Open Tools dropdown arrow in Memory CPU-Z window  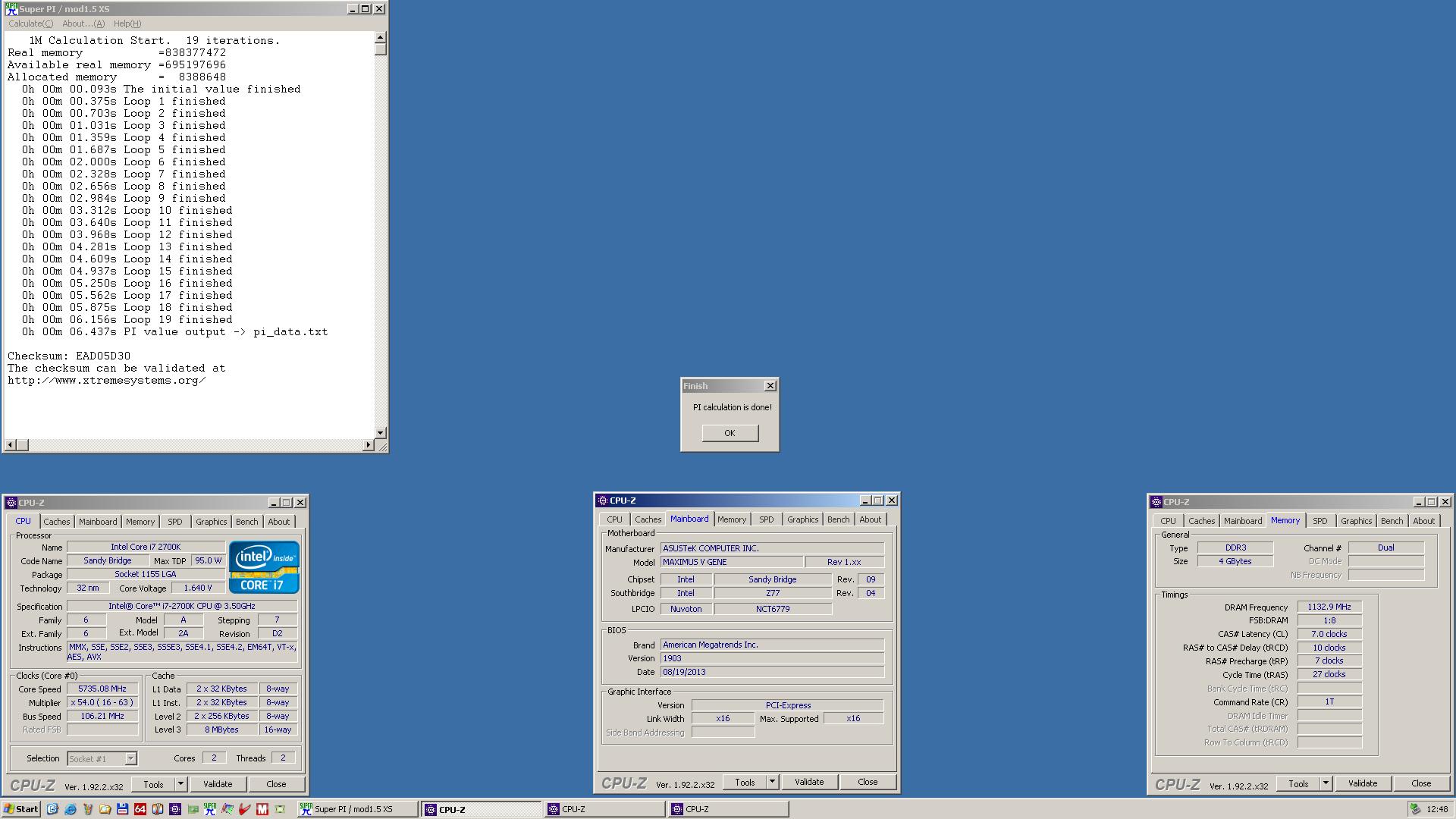(1326, 783)
